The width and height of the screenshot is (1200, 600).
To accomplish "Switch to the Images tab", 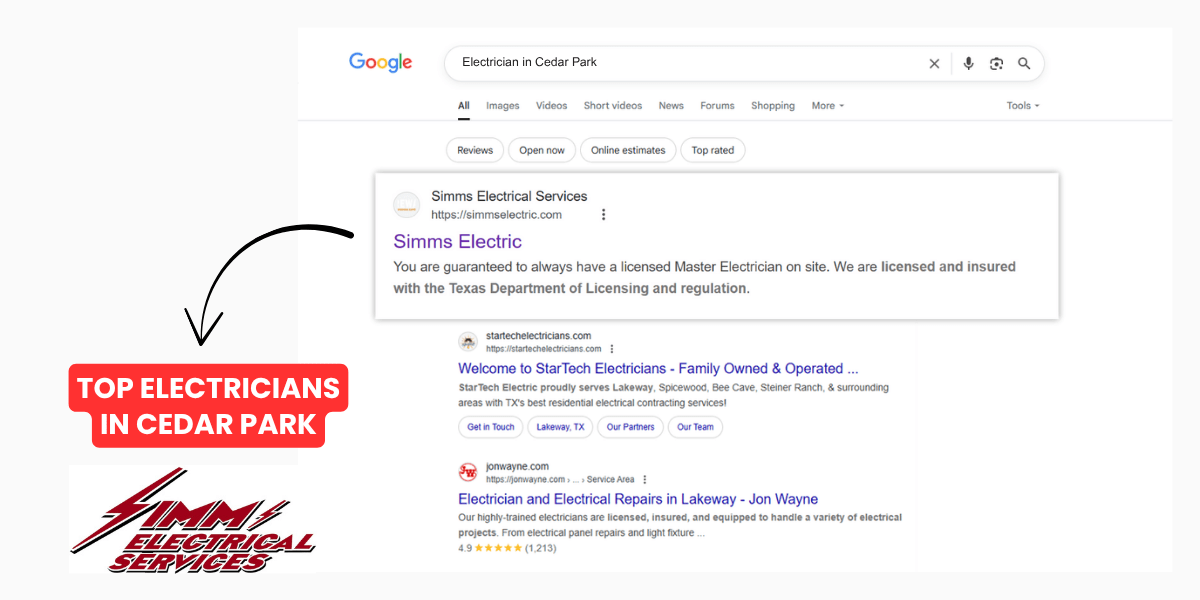I will click(503, 106).
